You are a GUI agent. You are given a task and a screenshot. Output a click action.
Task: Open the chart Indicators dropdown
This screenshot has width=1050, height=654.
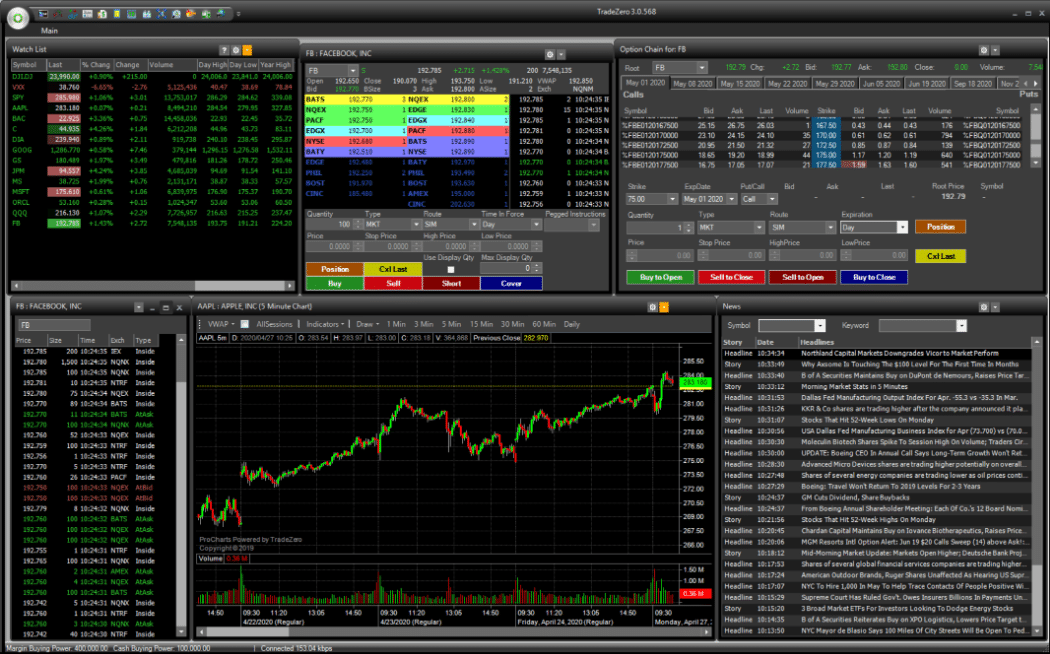[x=325, y=324]
